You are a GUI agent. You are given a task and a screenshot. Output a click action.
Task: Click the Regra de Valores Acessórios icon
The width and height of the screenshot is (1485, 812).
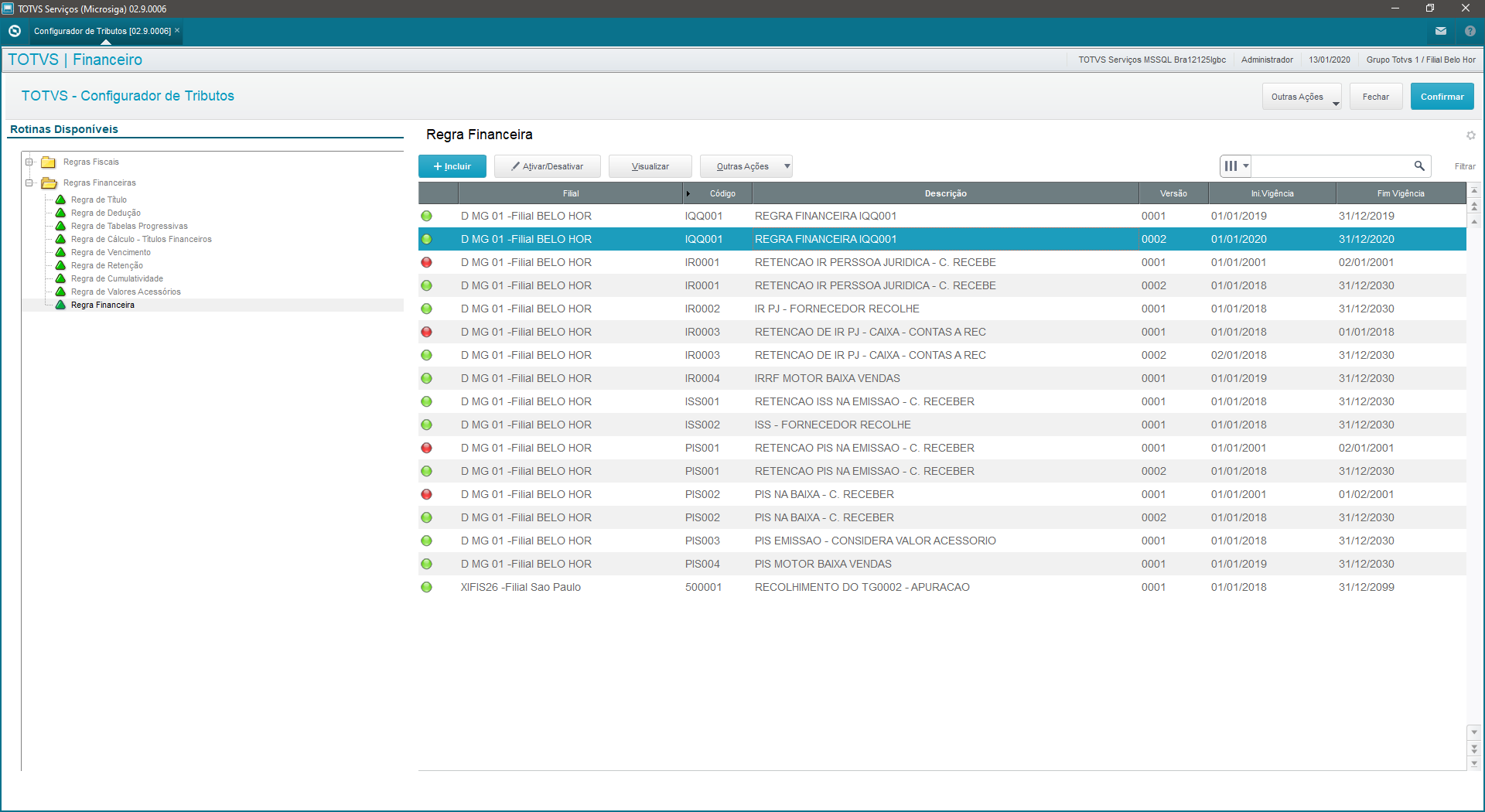pos(60,292)
